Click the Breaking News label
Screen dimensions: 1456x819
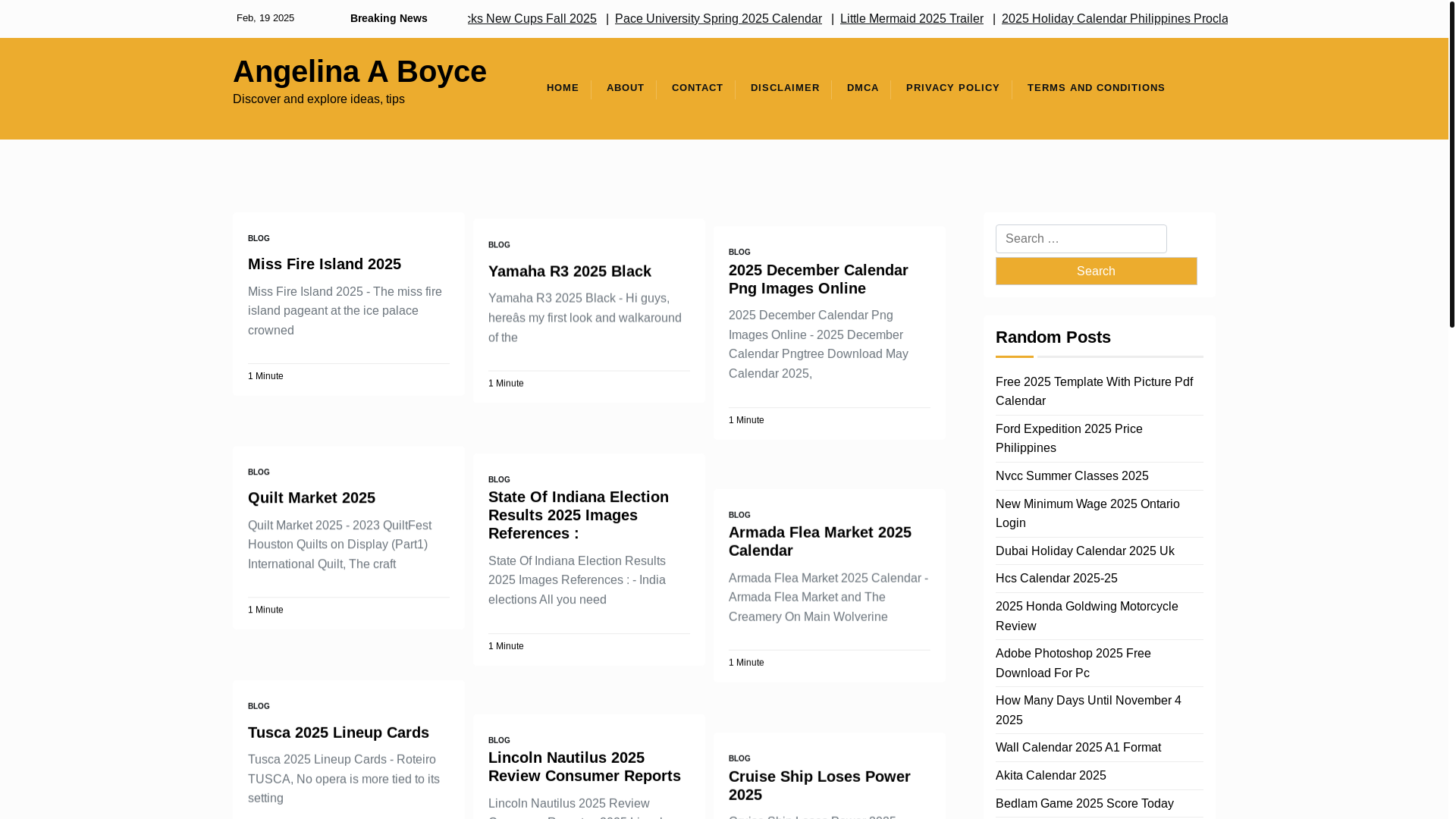[388, 18]
